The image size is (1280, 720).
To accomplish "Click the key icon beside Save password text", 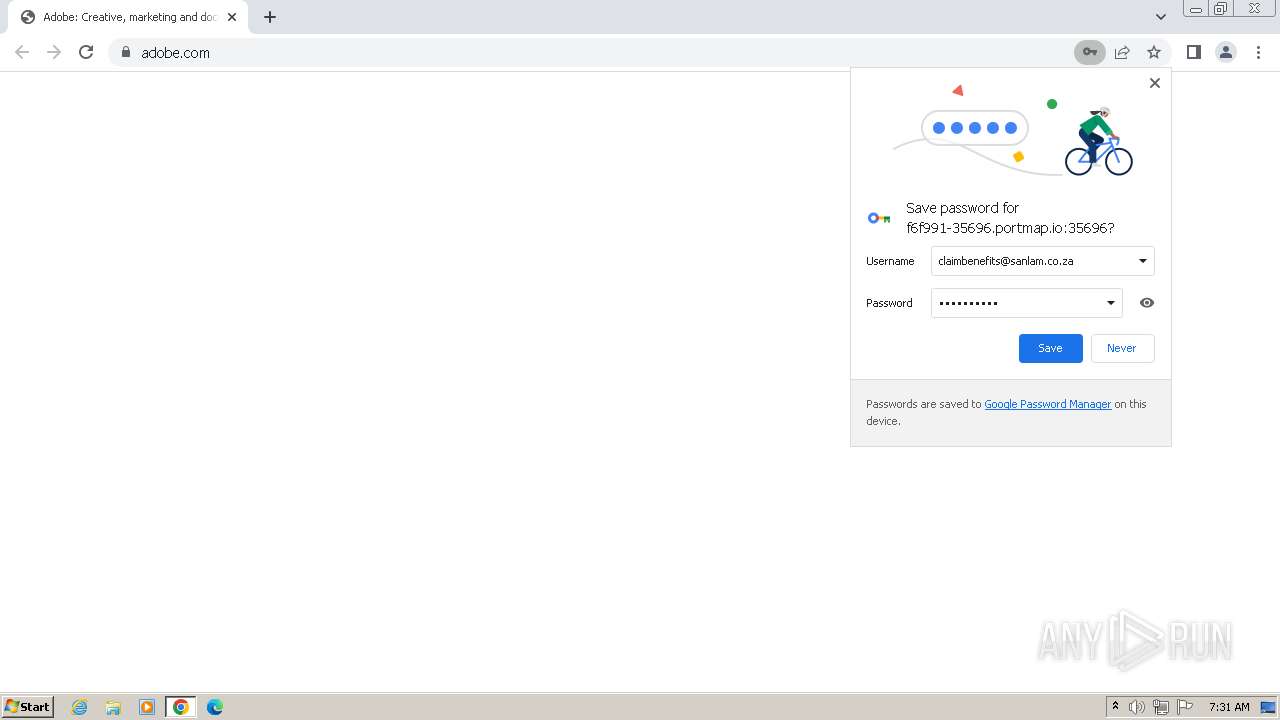I will coord(879,218).
